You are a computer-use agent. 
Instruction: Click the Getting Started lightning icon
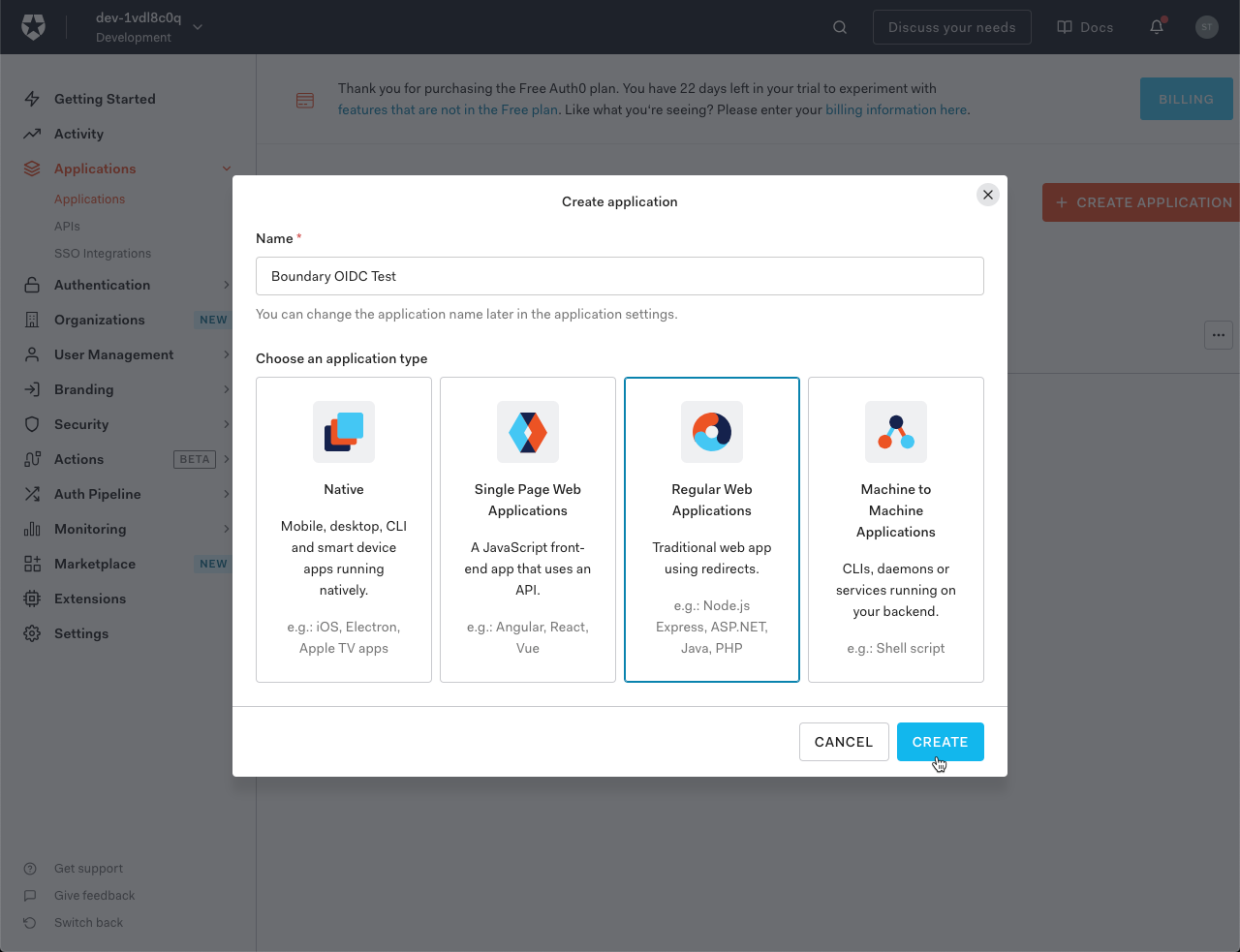pos(32,99)
